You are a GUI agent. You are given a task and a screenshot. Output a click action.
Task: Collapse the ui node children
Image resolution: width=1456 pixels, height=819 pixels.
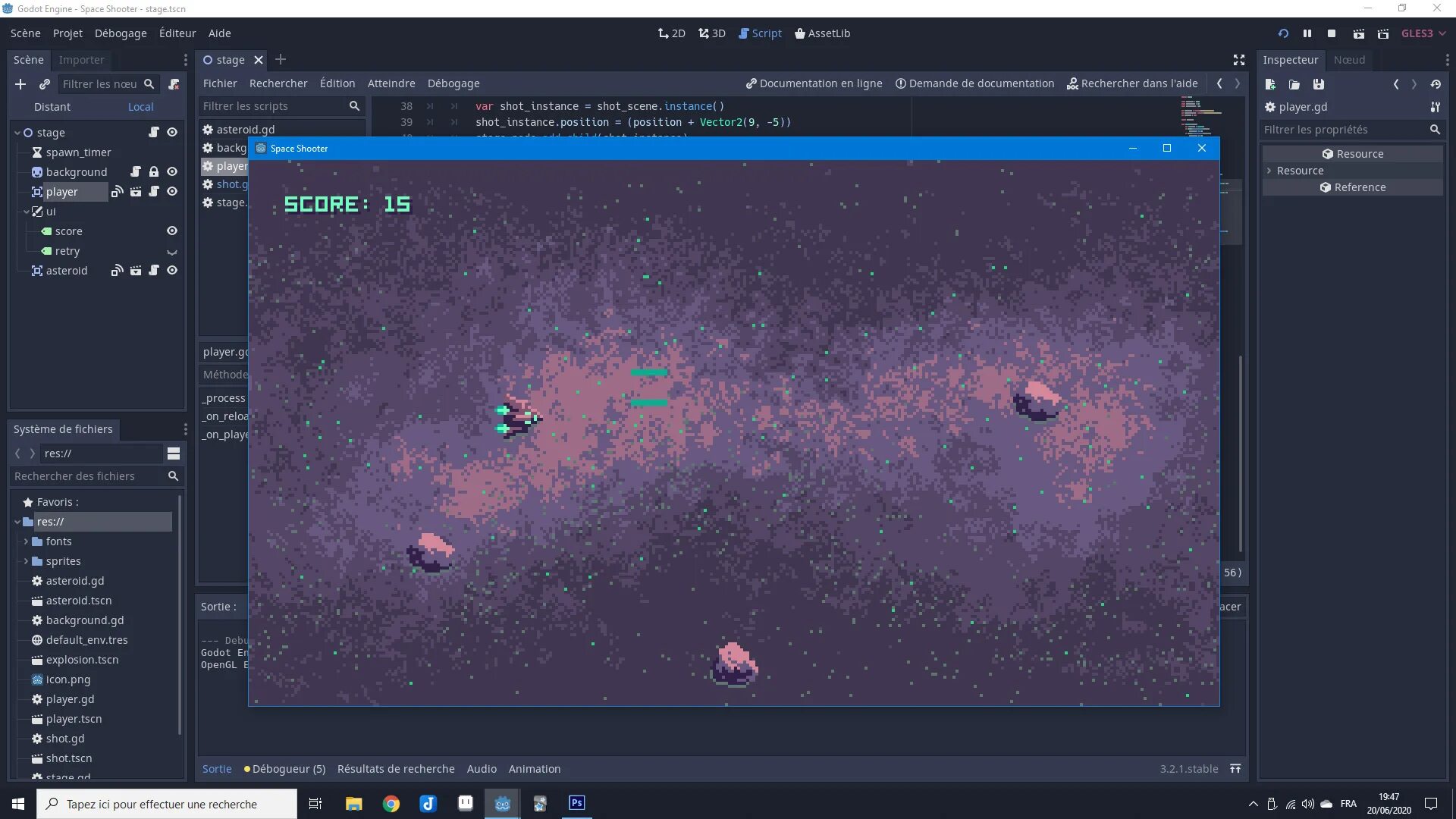pos(27,212)
